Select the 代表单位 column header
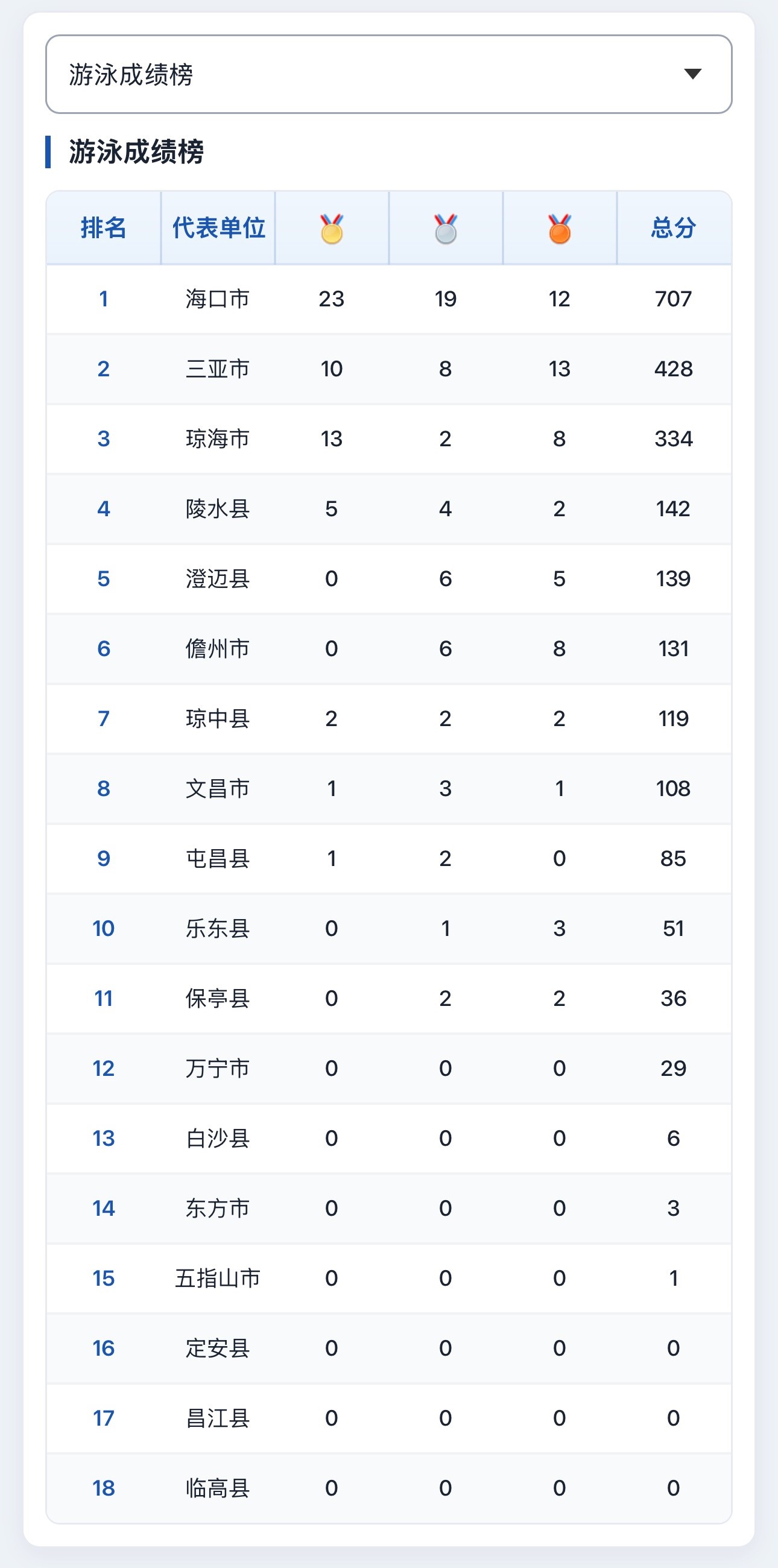This screenshot has height=1568, width=778. tap(218, 227)
